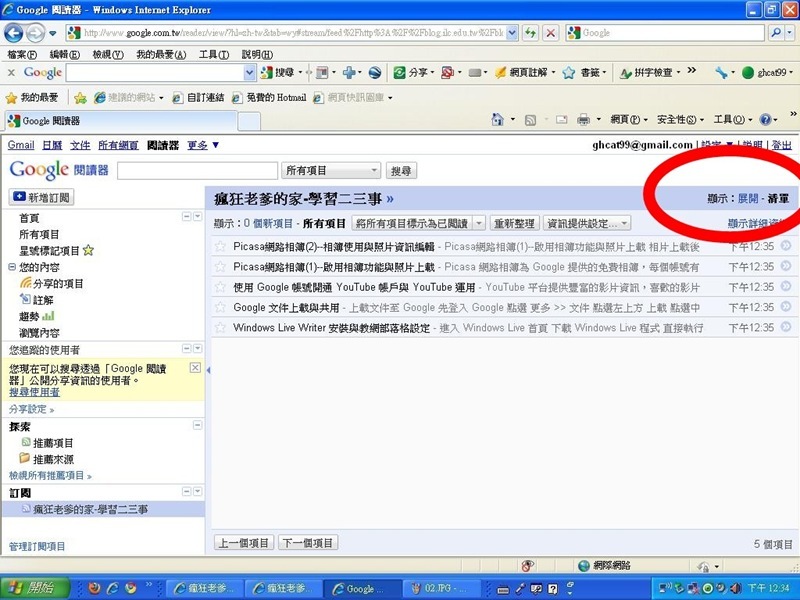Click the Reader 搜尋 button
This screenshot has width=800, height=600.
[401, 170]
